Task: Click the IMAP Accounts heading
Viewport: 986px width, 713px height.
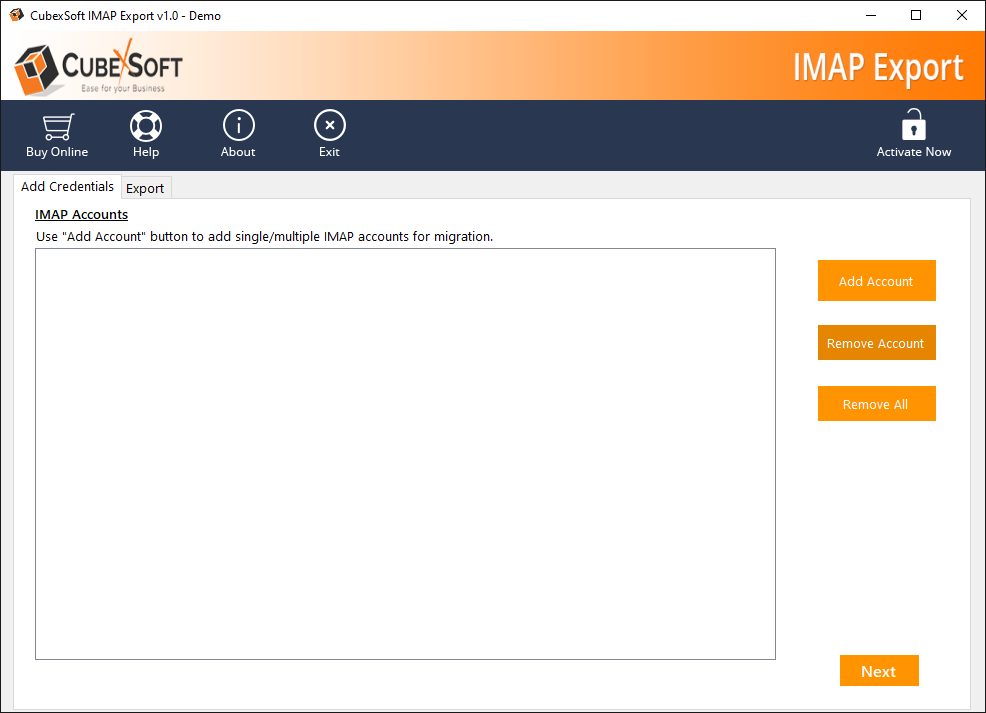Action: point(82,214)
